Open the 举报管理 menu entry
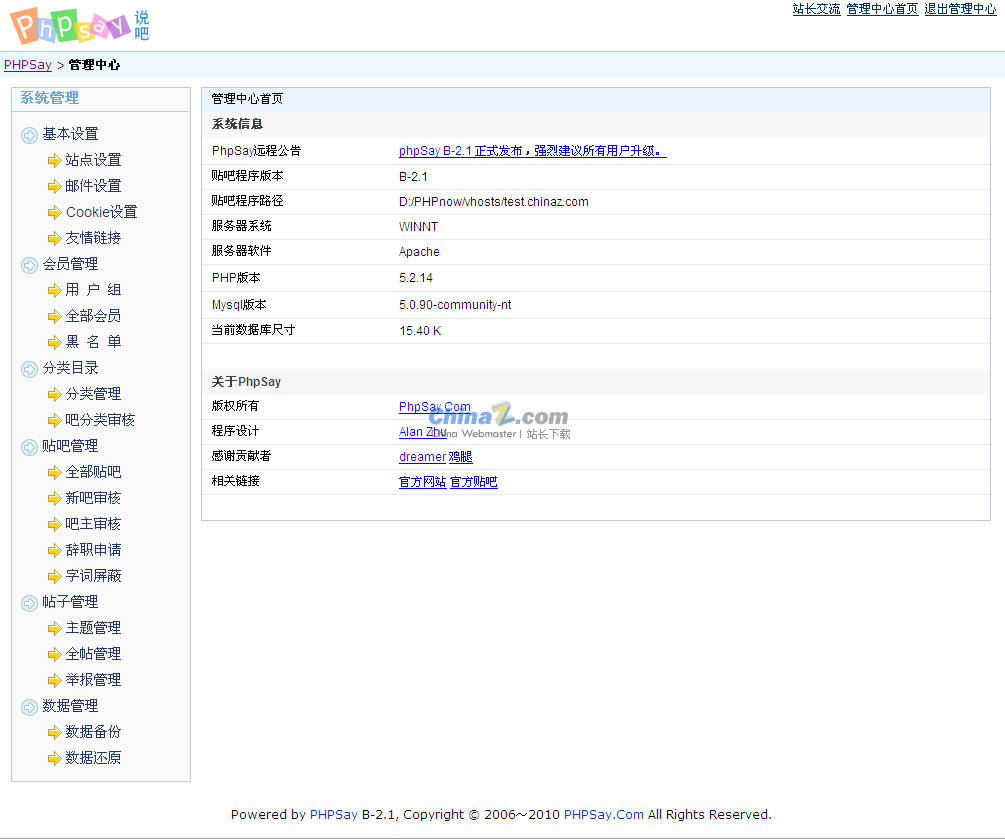 [93, 679]
